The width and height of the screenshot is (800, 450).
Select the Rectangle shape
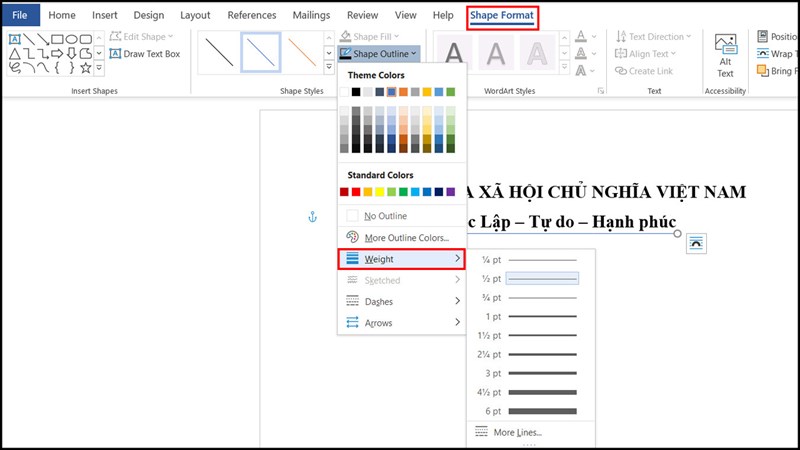(x=57, y=39)
